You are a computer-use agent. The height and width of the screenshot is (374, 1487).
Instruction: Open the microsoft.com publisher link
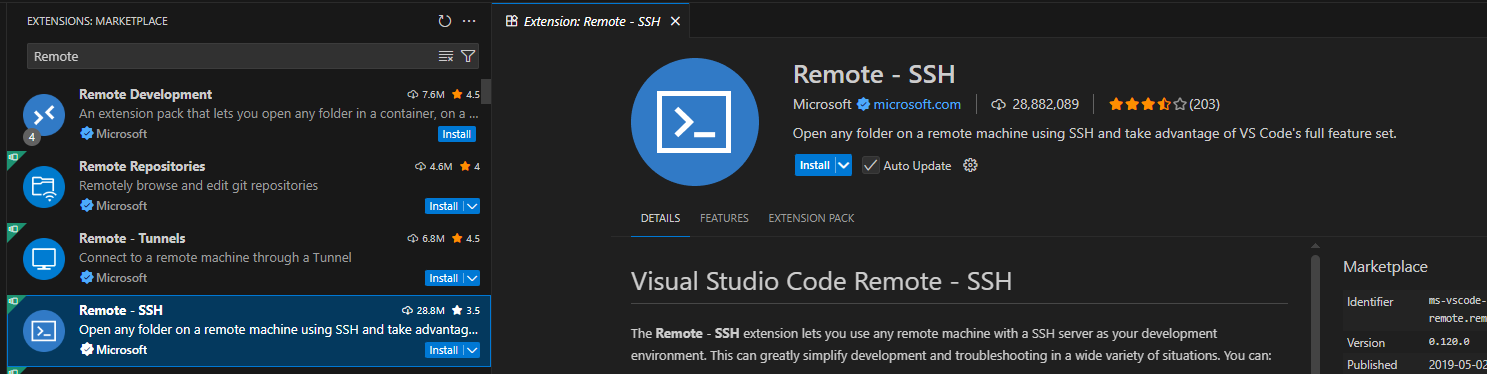917,104
